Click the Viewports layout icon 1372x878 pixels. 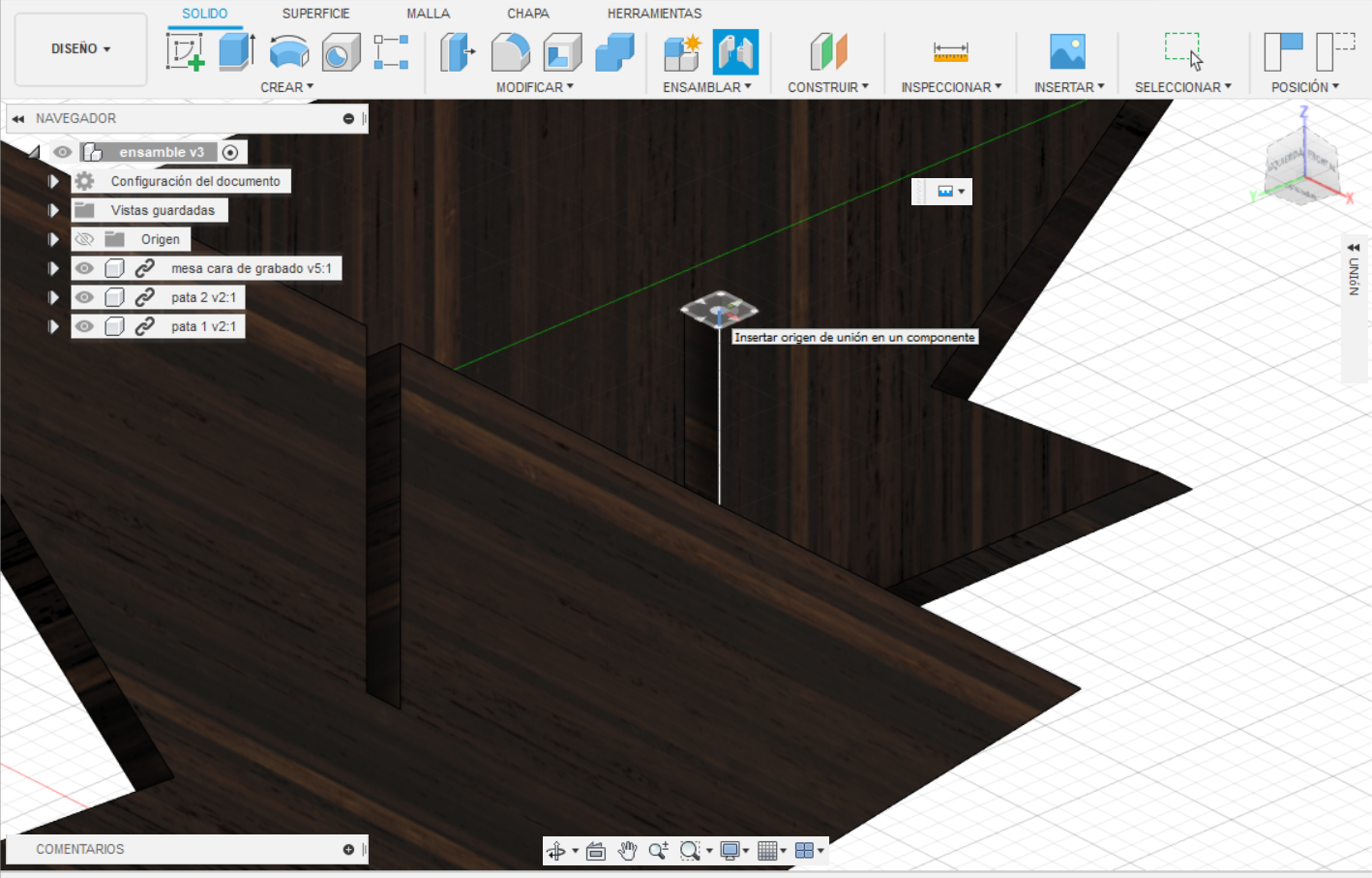(804, 851)
